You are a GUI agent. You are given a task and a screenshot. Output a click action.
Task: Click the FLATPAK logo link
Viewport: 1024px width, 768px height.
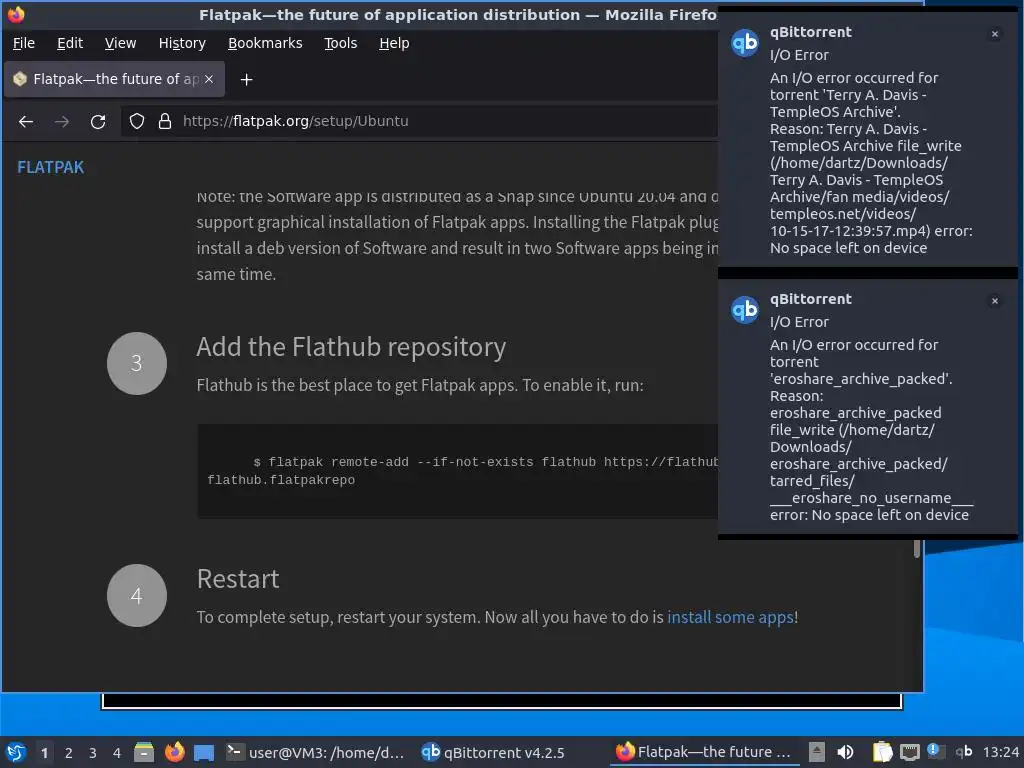(x=50, y=167)
